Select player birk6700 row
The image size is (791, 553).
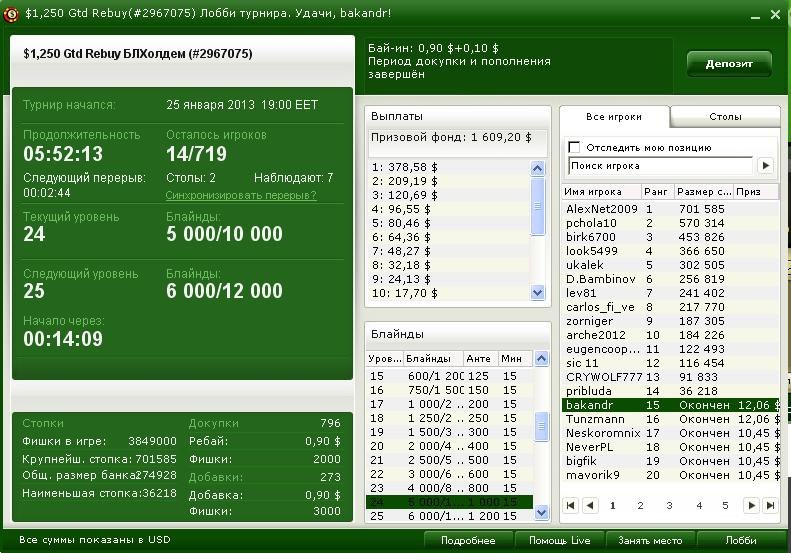(x=670, y=237)
